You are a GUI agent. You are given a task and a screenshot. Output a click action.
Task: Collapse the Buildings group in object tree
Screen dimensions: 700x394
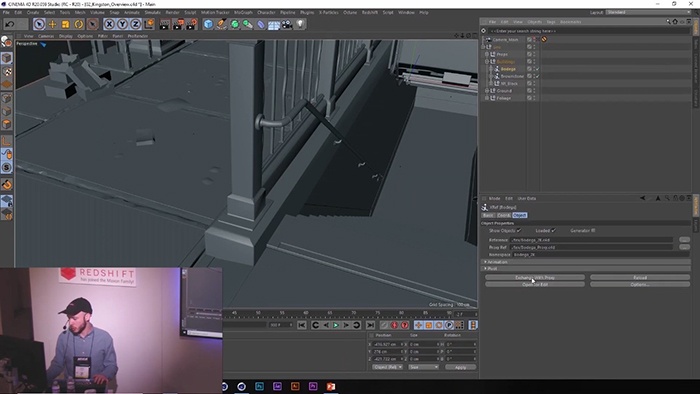point(487,62)
